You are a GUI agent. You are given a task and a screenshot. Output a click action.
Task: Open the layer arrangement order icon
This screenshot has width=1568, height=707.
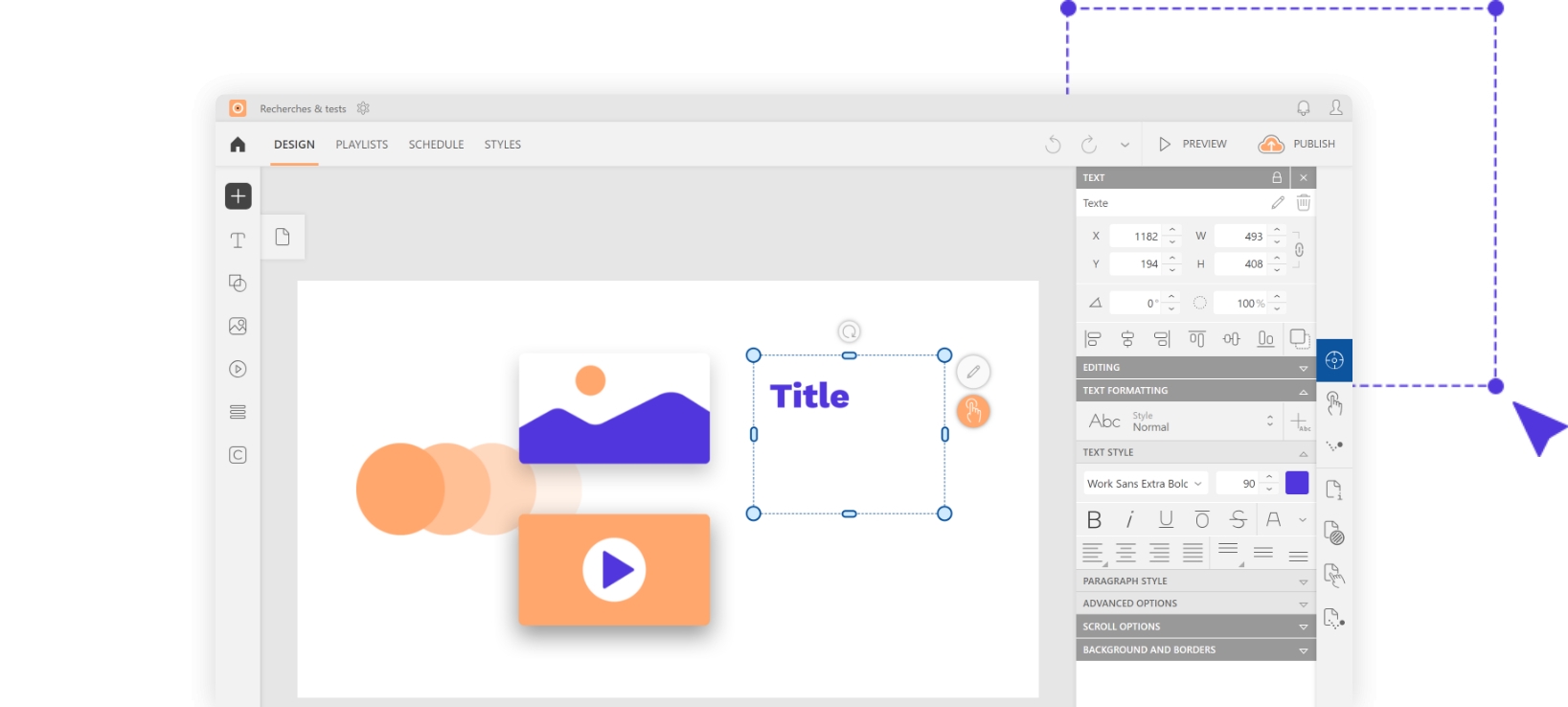[1300, 339]
